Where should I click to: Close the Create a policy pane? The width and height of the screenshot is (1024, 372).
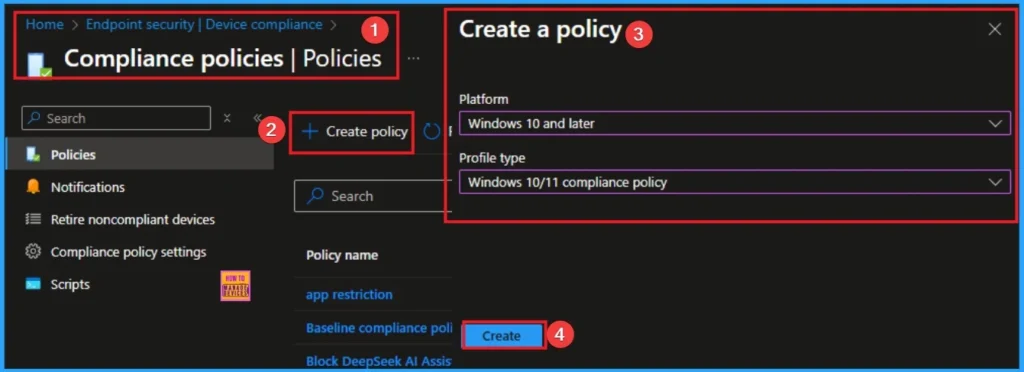995,29
